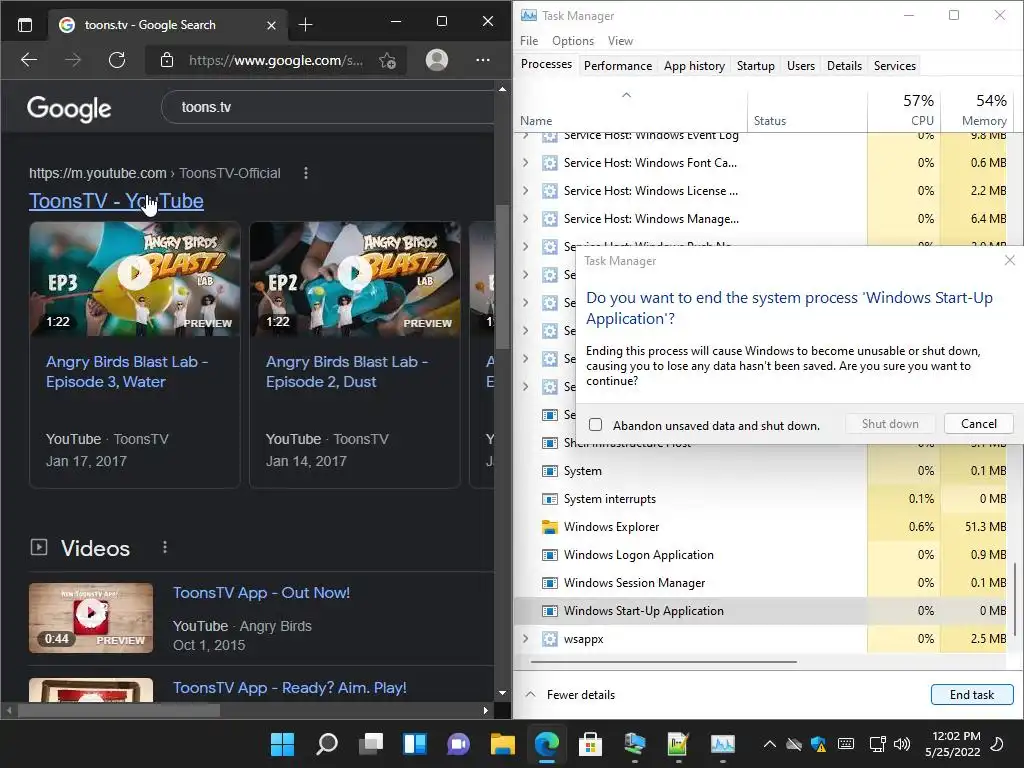Open the Edge profile avatar
The image size is (1024, 768).
437,60
